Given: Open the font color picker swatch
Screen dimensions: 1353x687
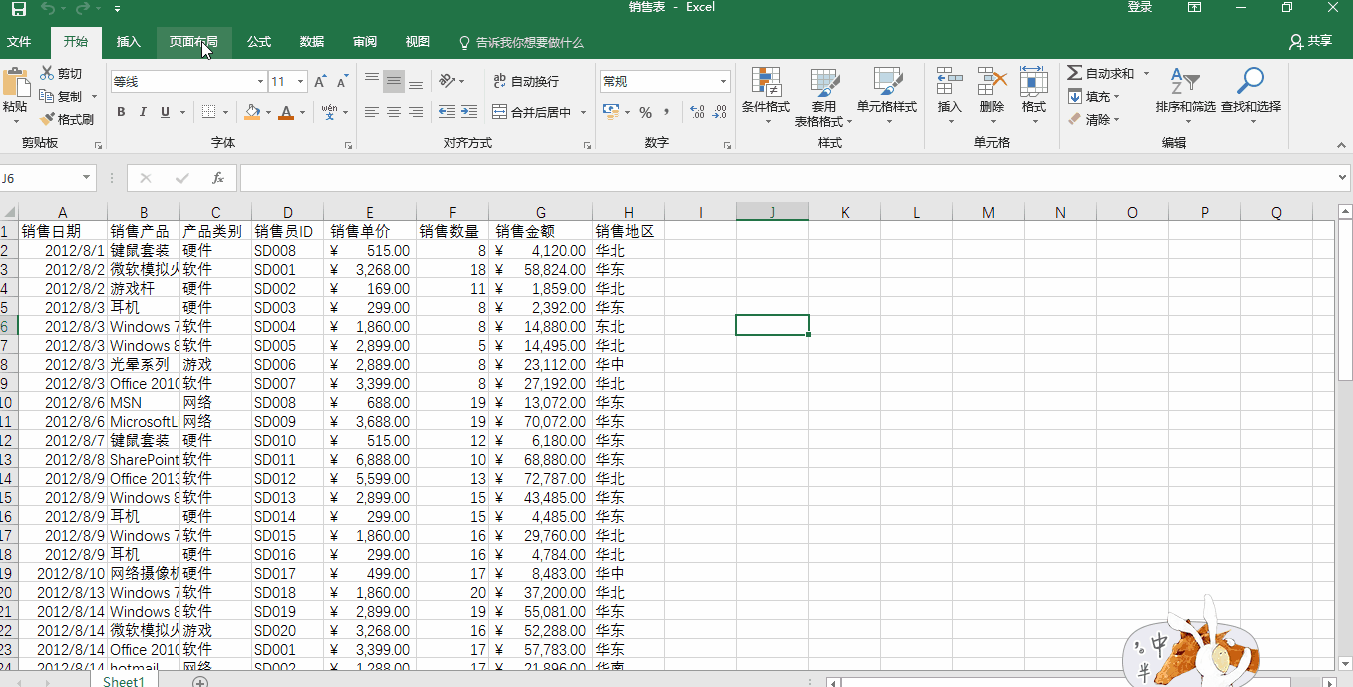Looking at the screenshot, I should click(288, 111).
